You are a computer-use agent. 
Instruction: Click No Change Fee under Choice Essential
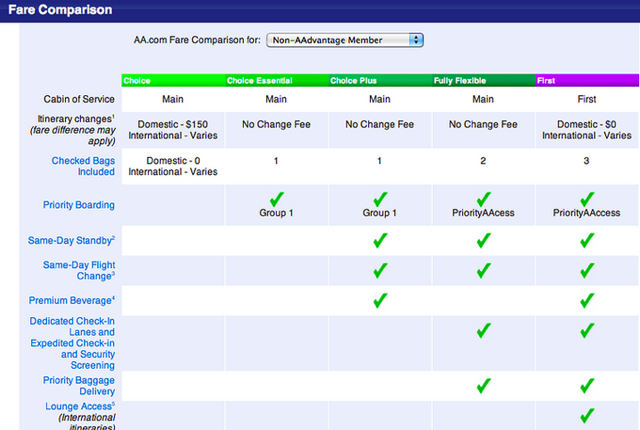click(276, 124)
